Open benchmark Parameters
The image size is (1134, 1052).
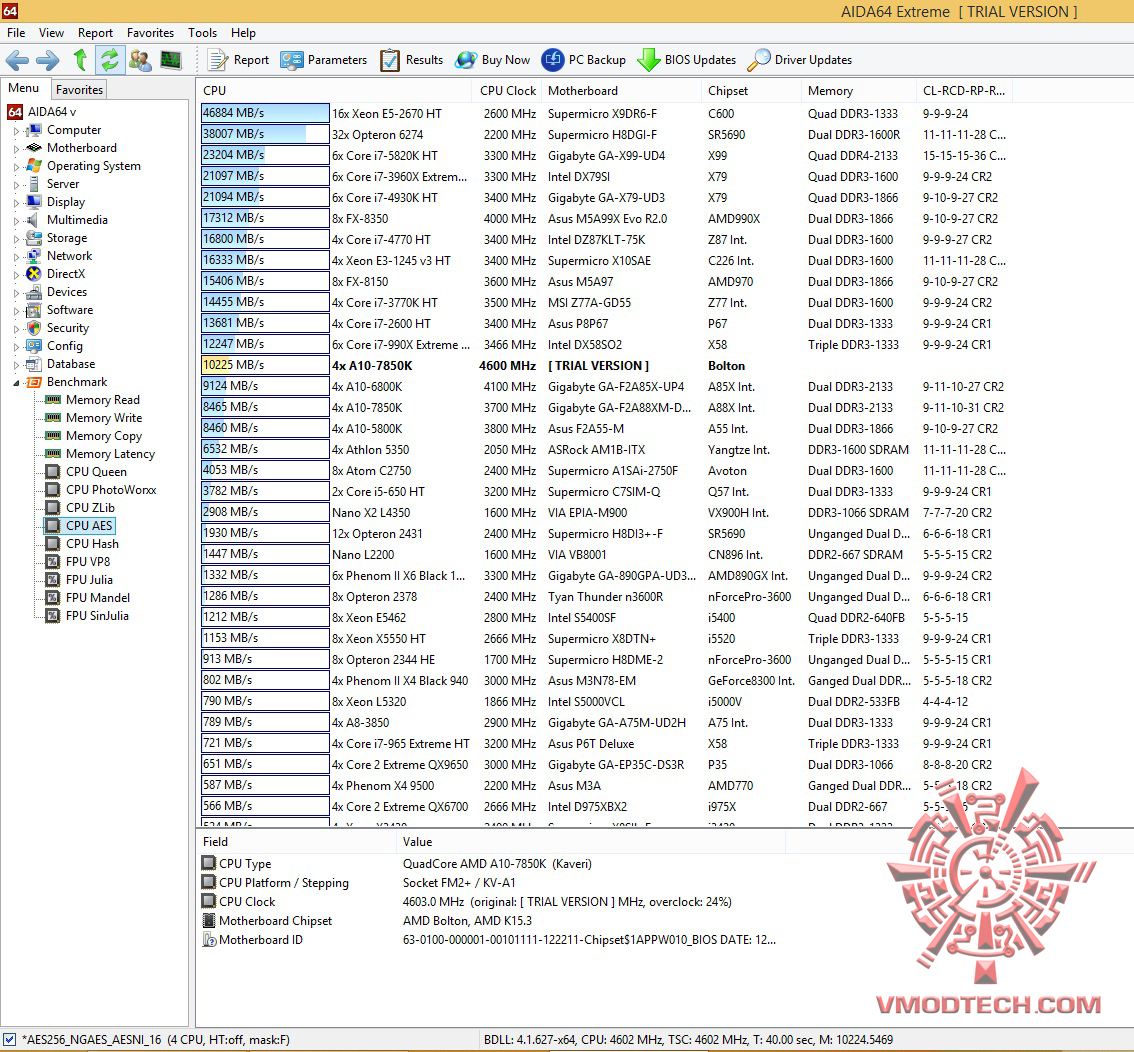(323, 60)
